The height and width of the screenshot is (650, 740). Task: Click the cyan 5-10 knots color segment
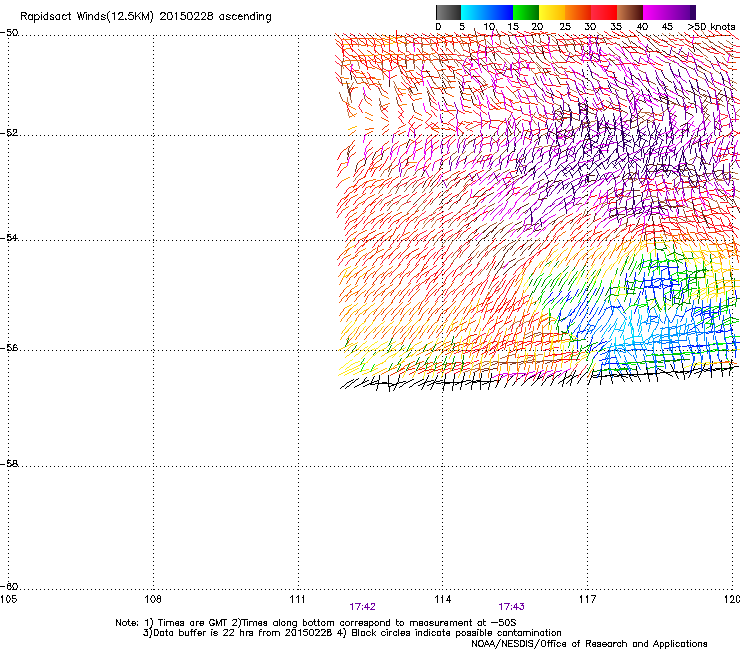pyautogui.click(x=474, y=12)
